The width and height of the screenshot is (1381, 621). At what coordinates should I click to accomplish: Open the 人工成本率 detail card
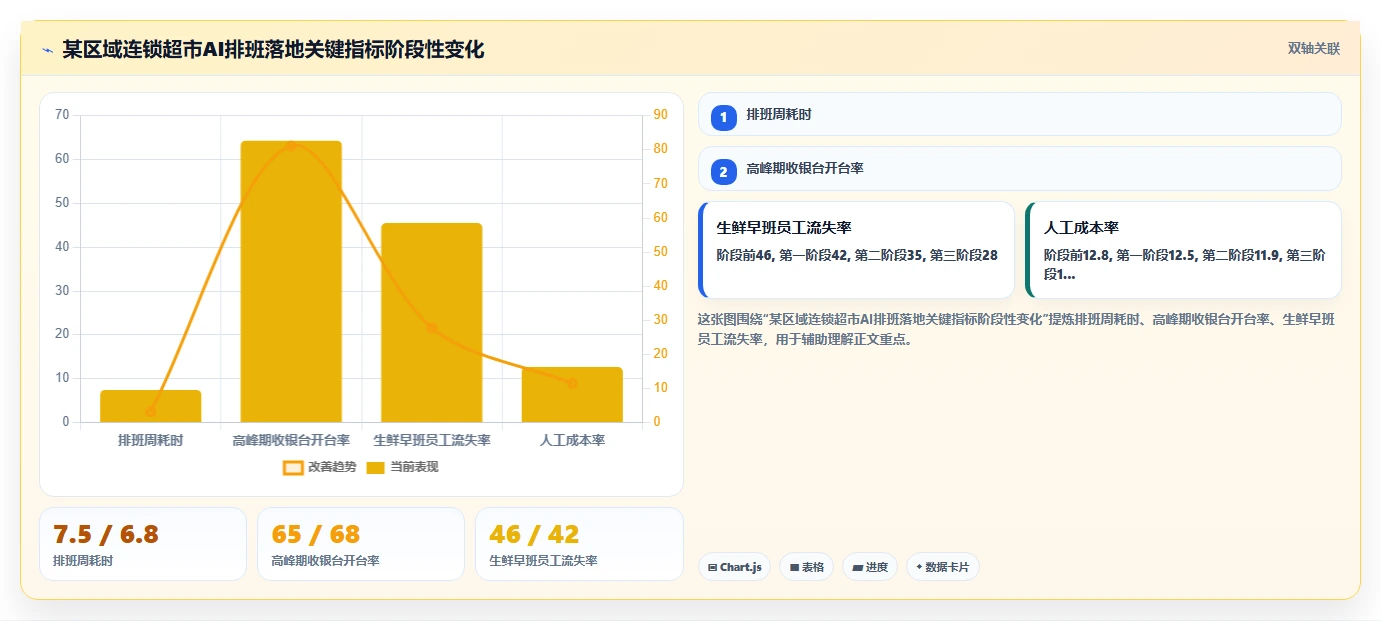(1183, 250)
